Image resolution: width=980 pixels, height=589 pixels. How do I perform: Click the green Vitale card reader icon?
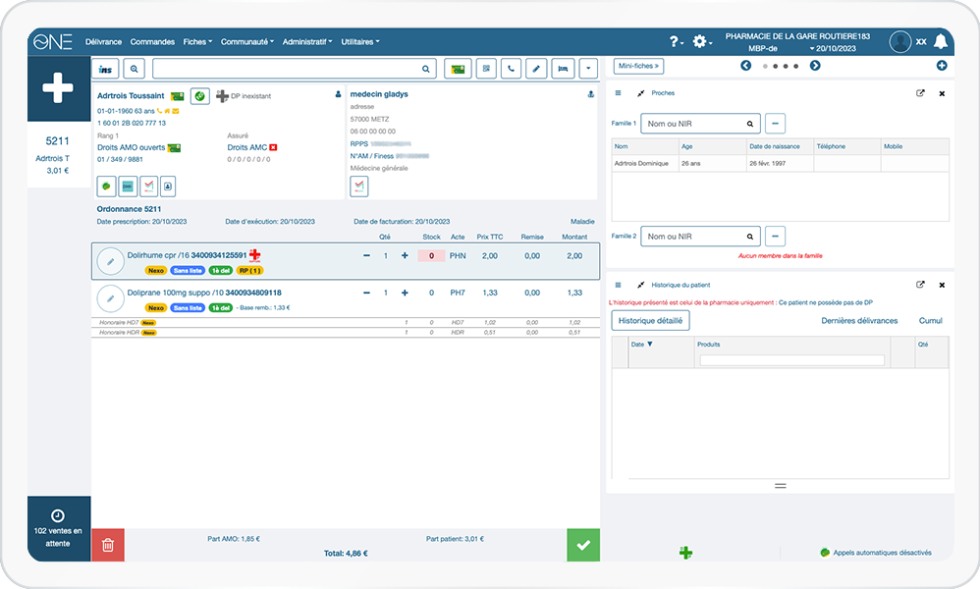pos(458,68)
